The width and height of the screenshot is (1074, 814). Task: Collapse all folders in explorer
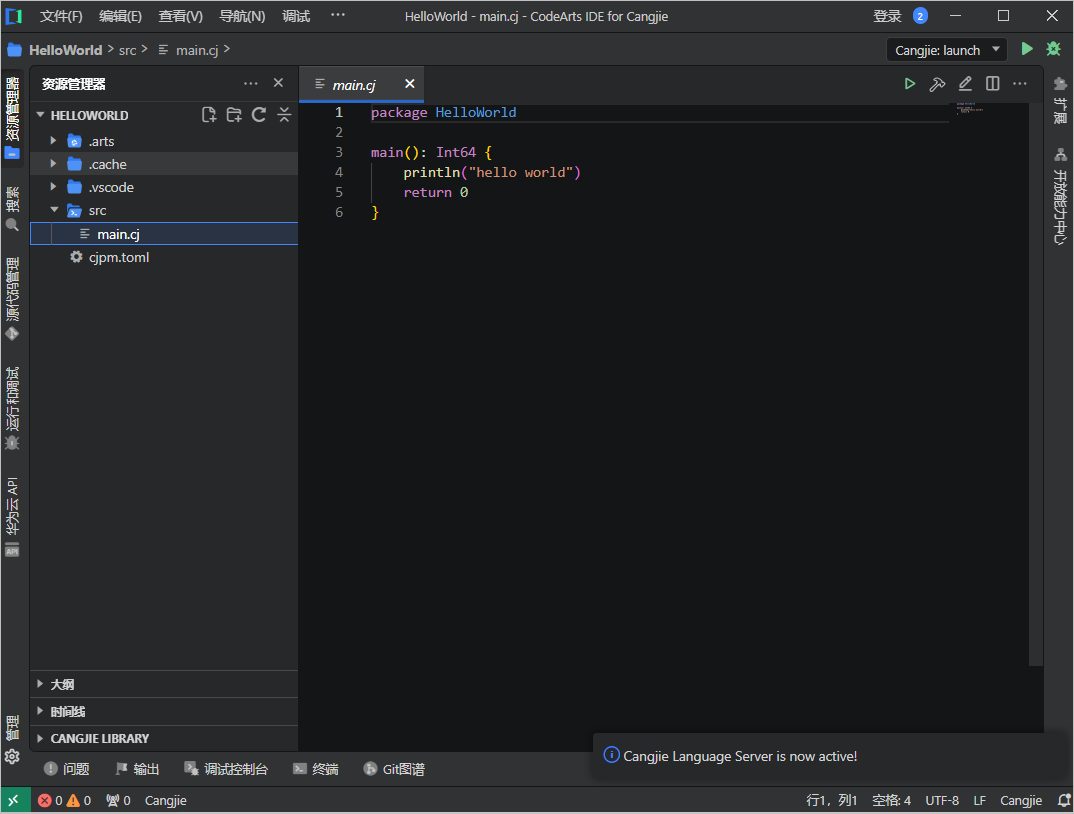point(284,114)
